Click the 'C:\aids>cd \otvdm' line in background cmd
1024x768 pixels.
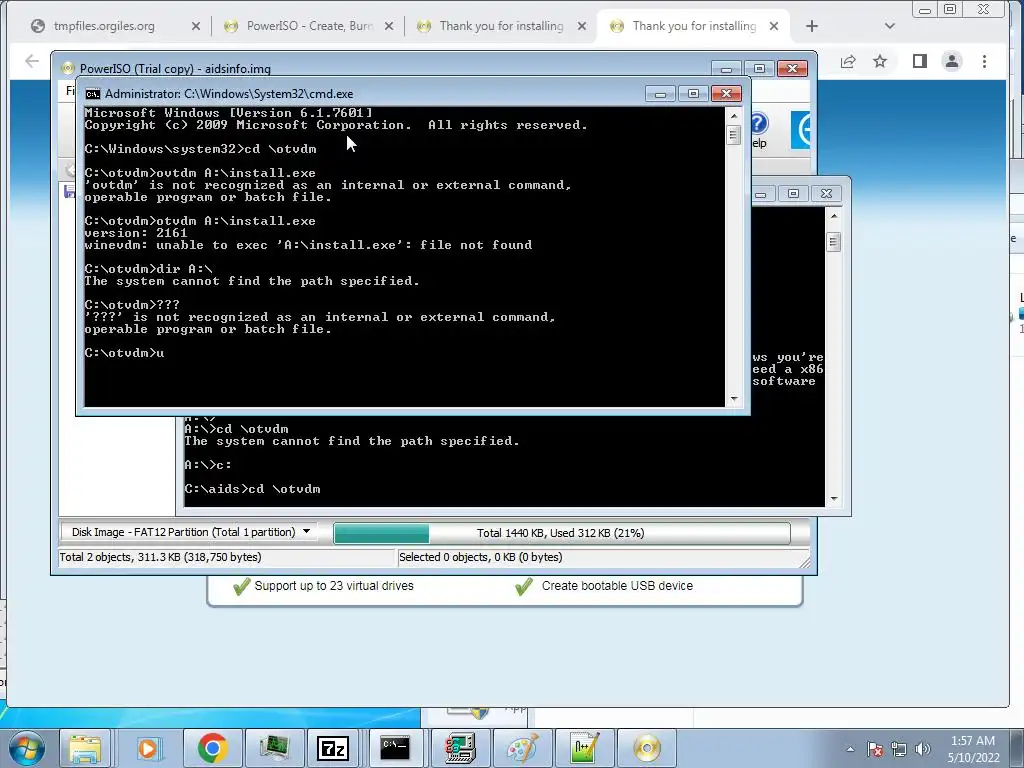pos(253,489)
